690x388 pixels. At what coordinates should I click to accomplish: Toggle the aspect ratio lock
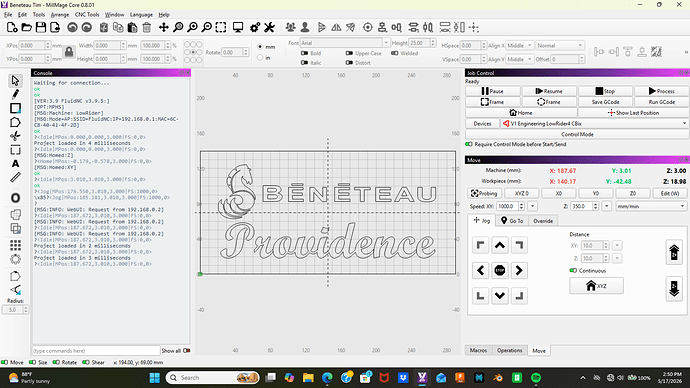(x=69, y=52)
